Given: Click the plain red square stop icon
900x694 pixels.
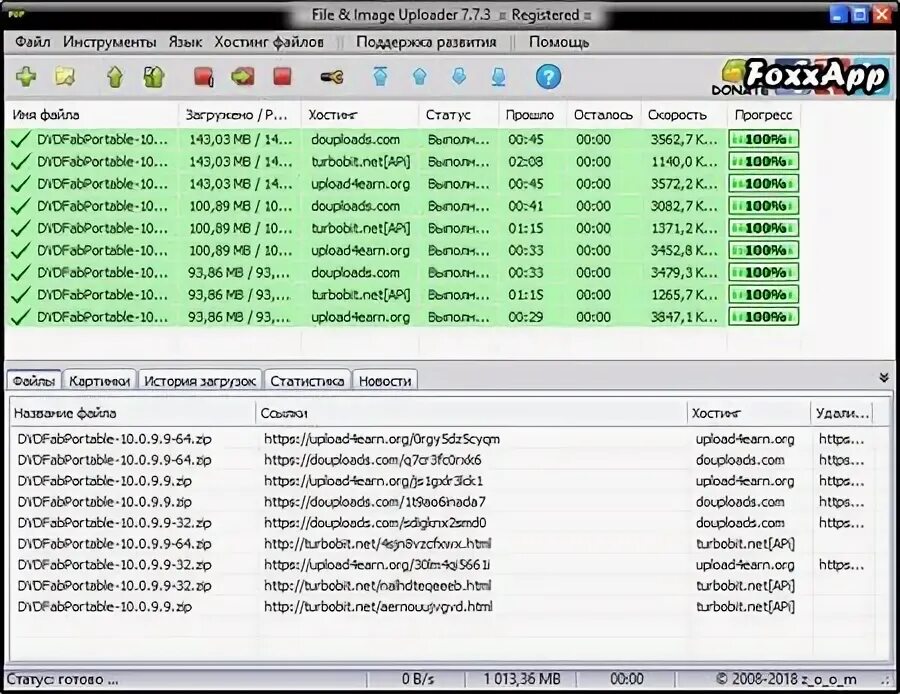Looking at the screenshot, I should (x=282, y=76).
